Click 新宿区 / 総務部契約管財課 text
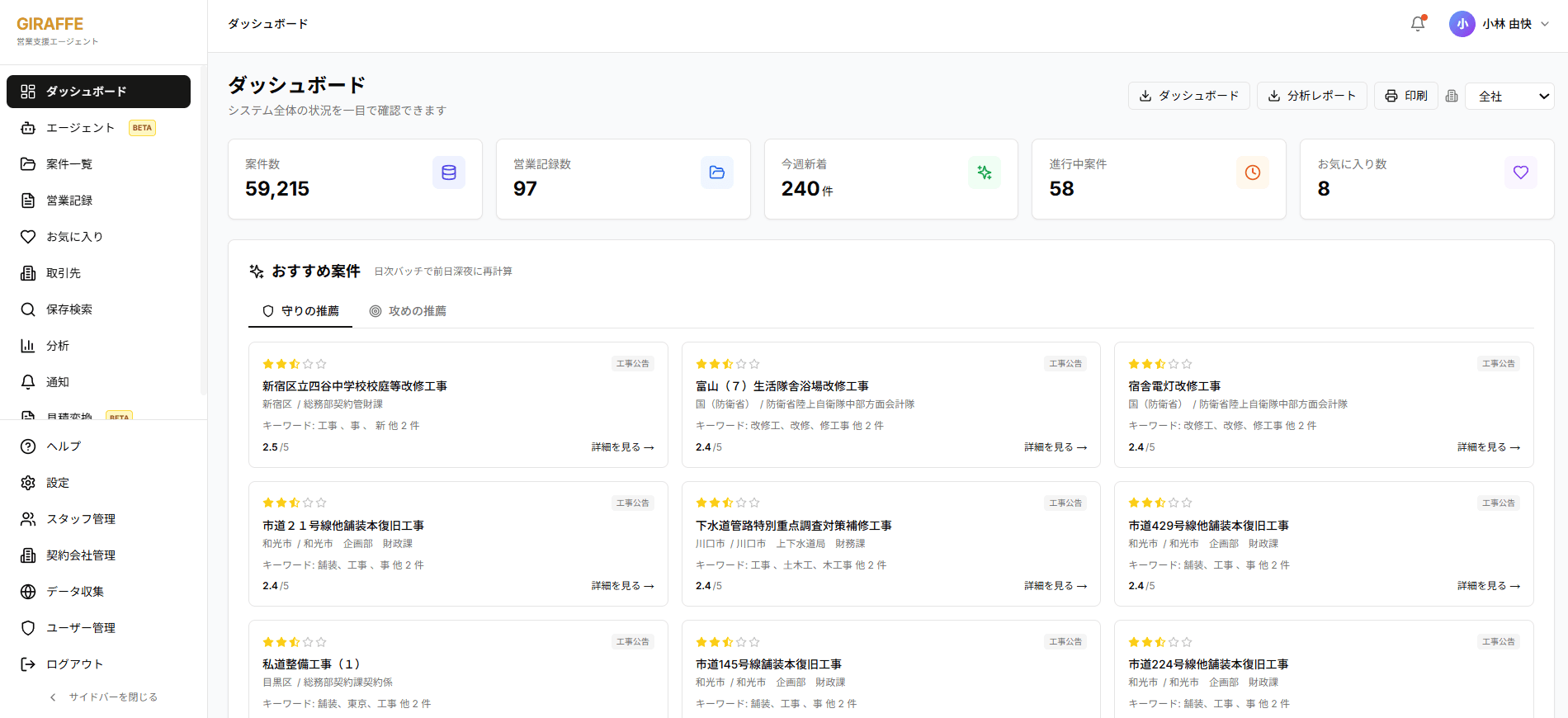The image size is (1568, 718). point(323,404)
